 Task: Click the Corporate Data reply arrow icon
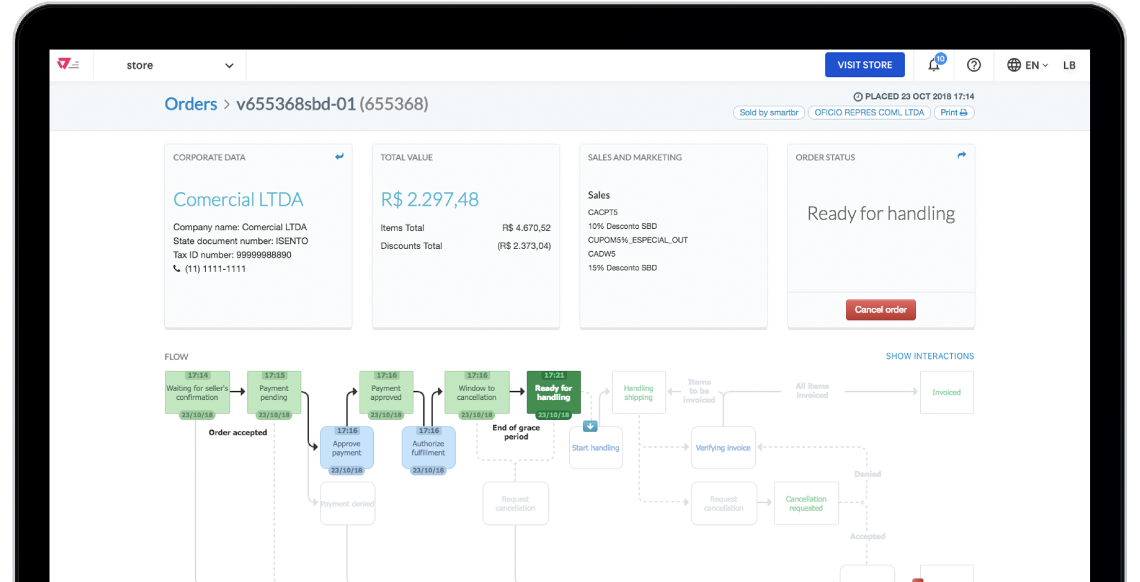click(x=339, y=156)
